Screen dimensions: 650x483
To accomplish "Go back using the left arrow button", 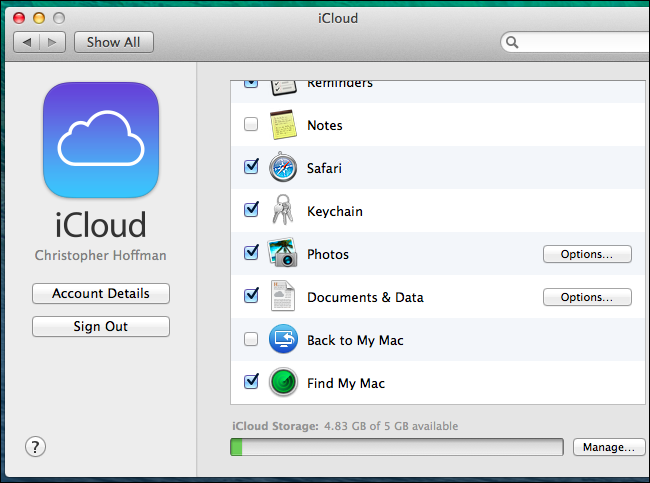I will point(27,42).
